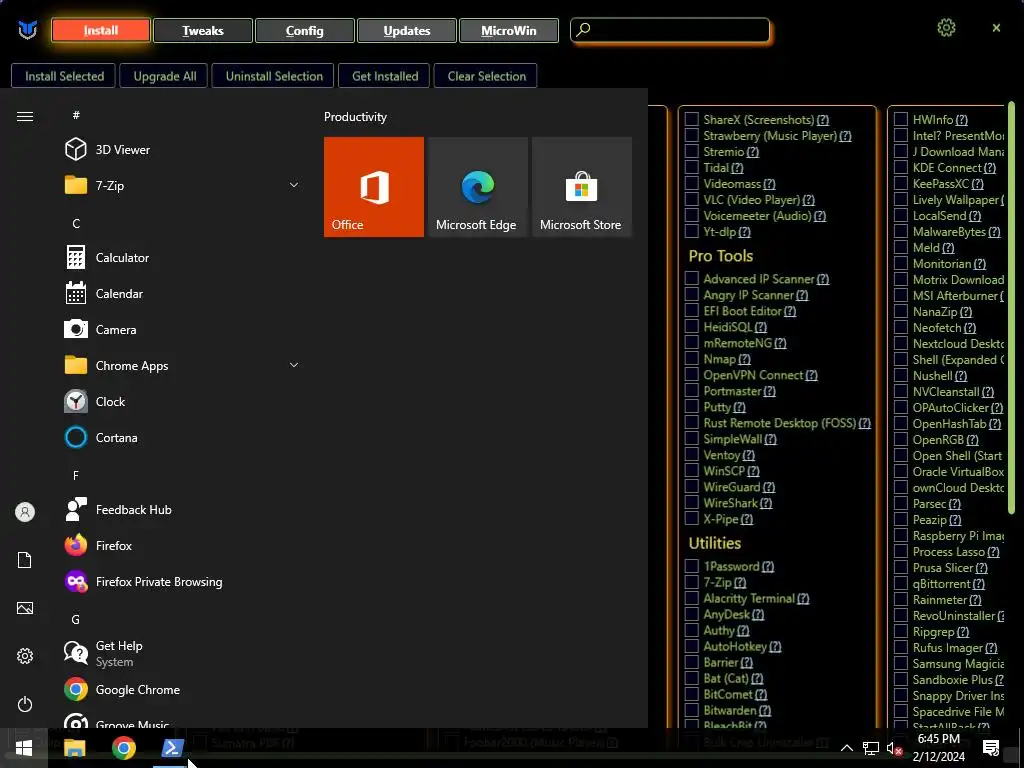Tick the Advanced IP Scanner checkbox
This screenshot has height=768, width=1024.
pyautogui.click(x=692, y=278)
